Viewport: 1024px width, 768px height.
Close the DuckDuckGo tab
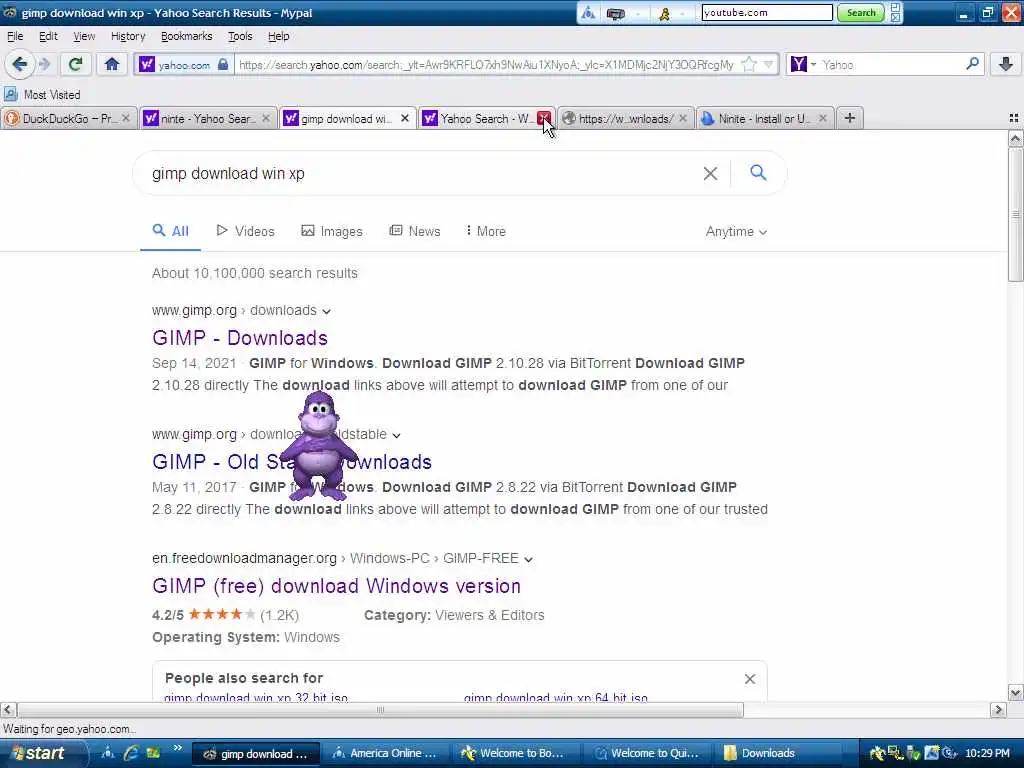126,118
